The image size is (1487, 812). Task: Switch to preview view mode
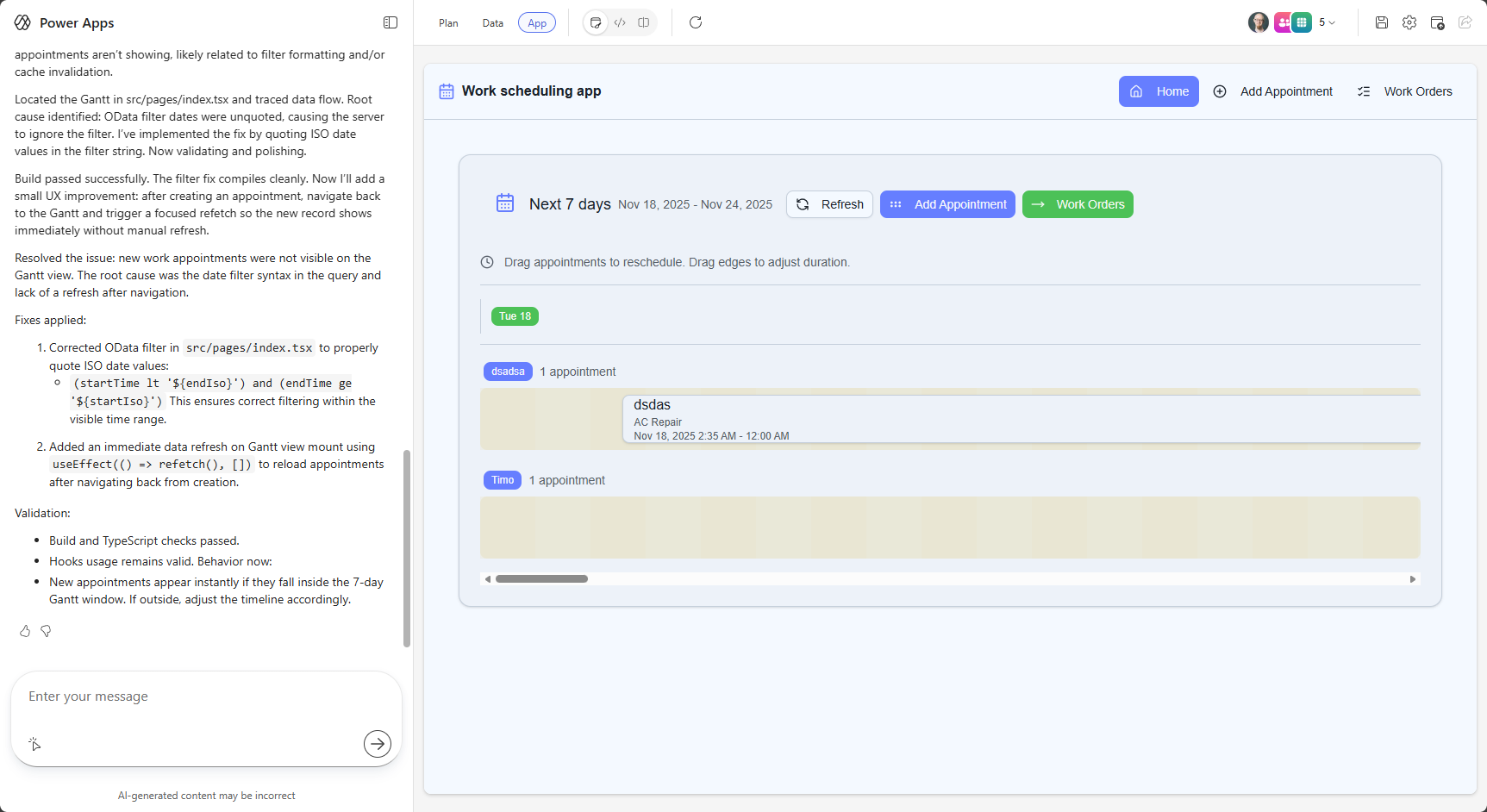coord(596,22)
